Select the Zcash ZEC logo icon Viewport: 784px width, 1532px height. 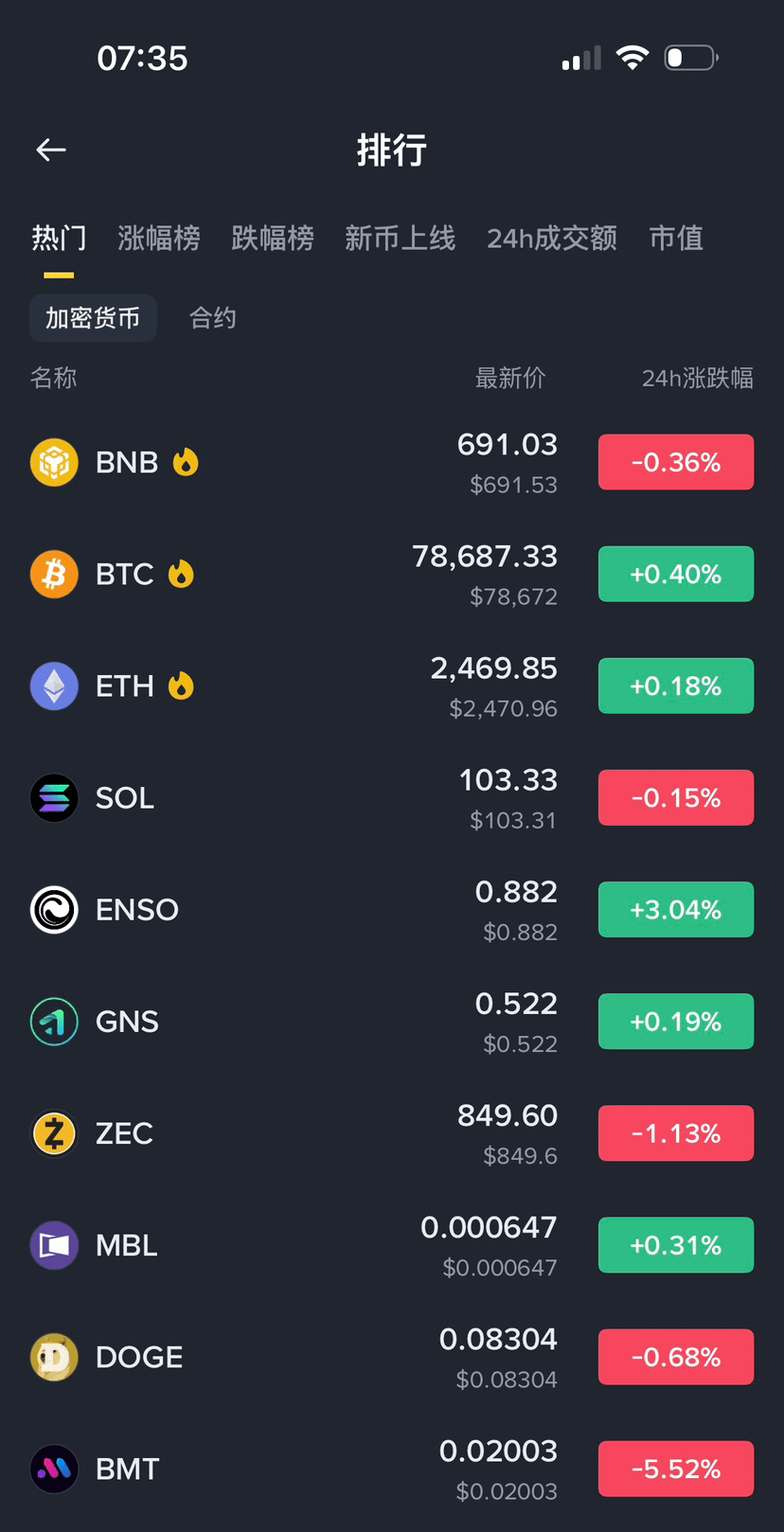(x=54, y=1132)
